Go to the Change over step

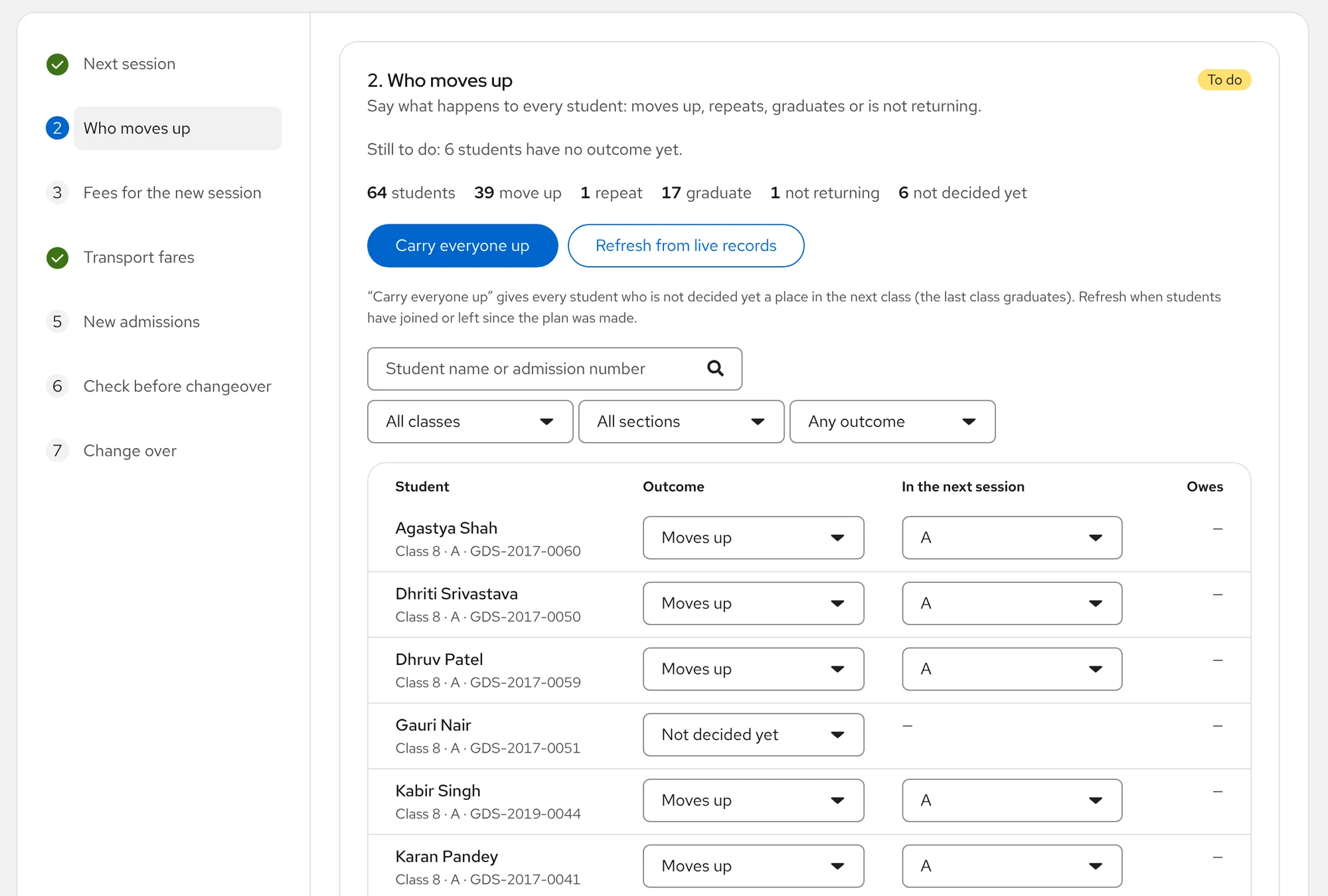pyautogui.click(x=130, y=451)
